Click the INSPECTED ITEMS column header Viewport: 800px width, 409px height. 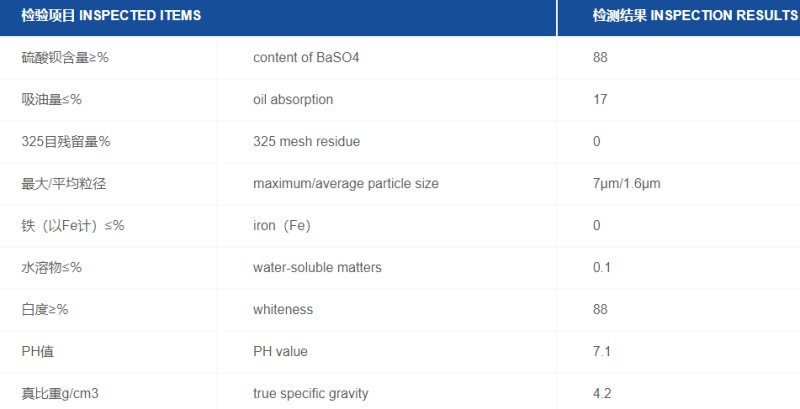tap(110, 17)
